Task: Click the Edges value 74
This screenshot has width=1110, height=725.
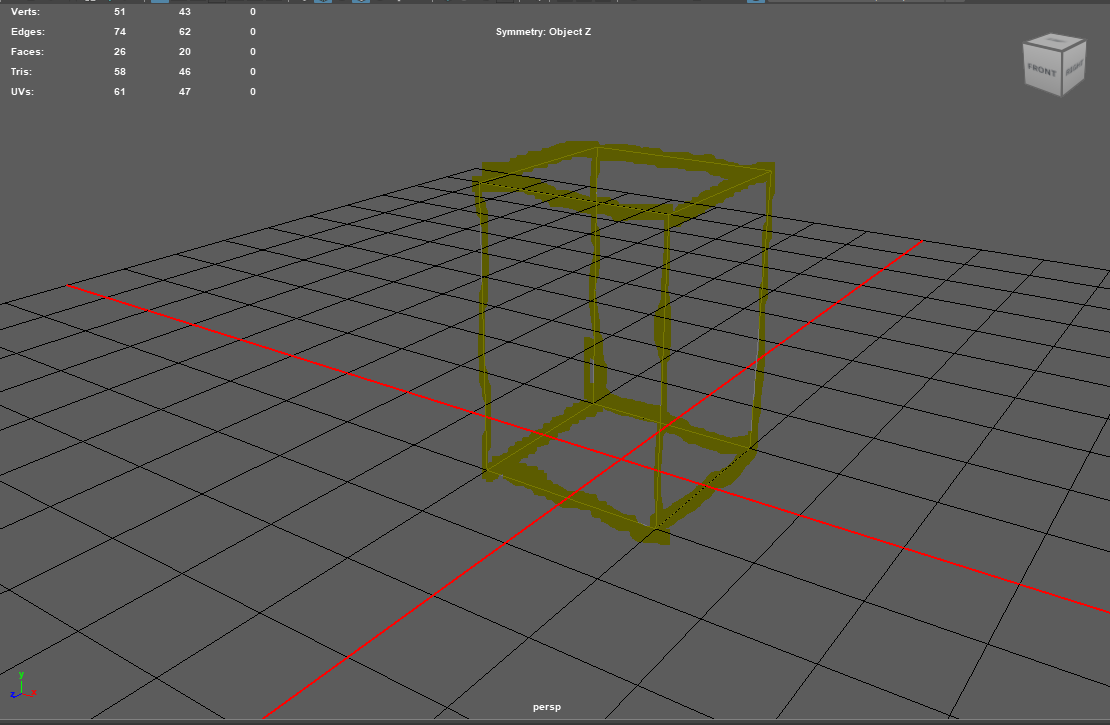Action: [x=120, y=32]
